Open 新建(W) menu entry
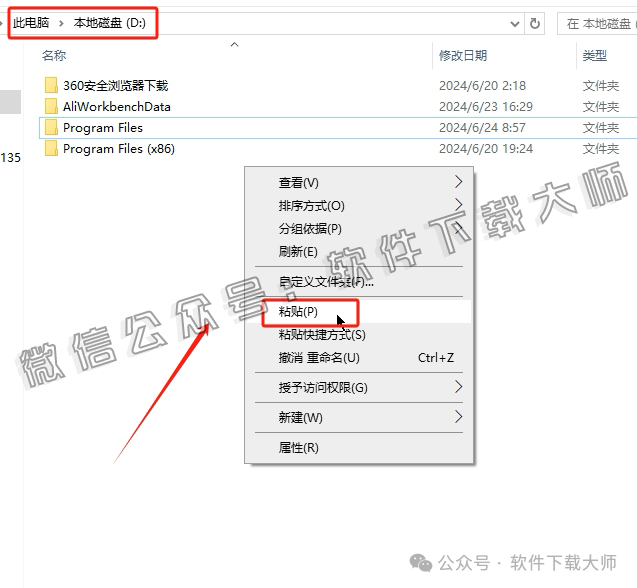The width and height of the screenshot is (637, 588). [359, 417]
